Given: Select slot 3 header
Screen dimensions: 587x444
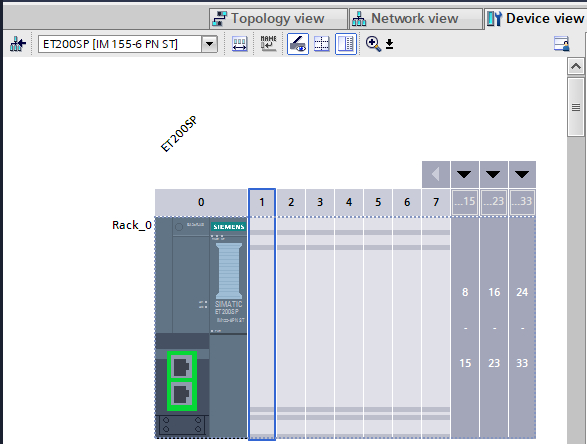Looking at the screenshot, I should [320, 203].
